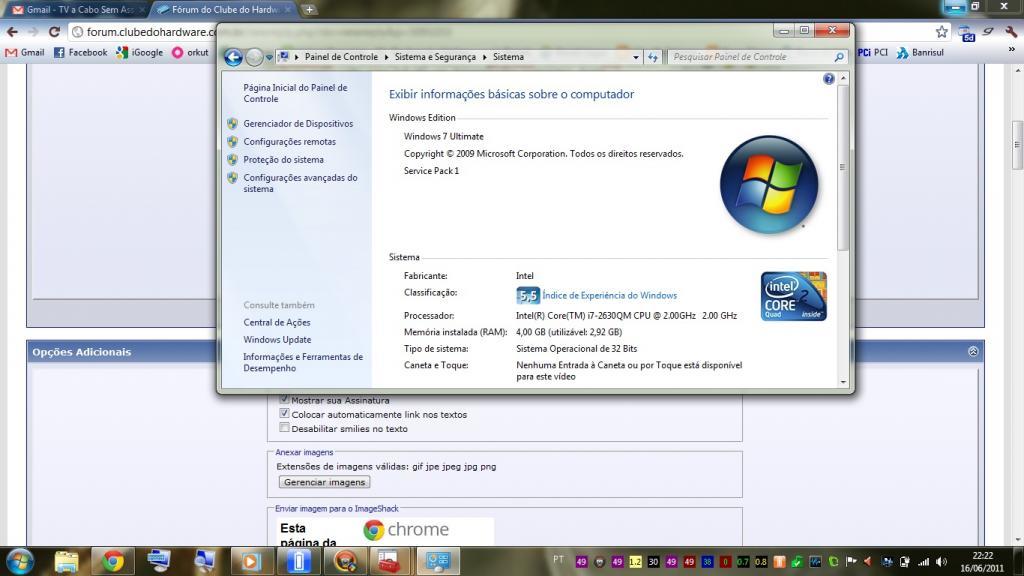Open the help question mark icon
1024x576 pixels.
(x=828, y=79)
